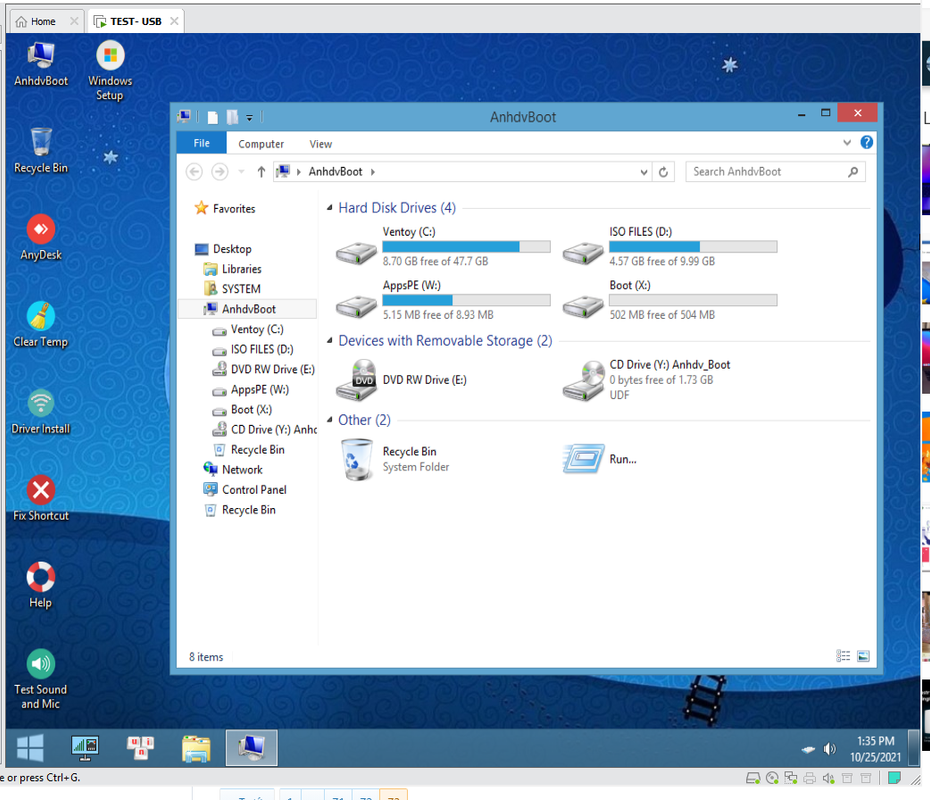Select the AnhdvBoot taskbar button

pyautogui.click(x=251, y=747)
